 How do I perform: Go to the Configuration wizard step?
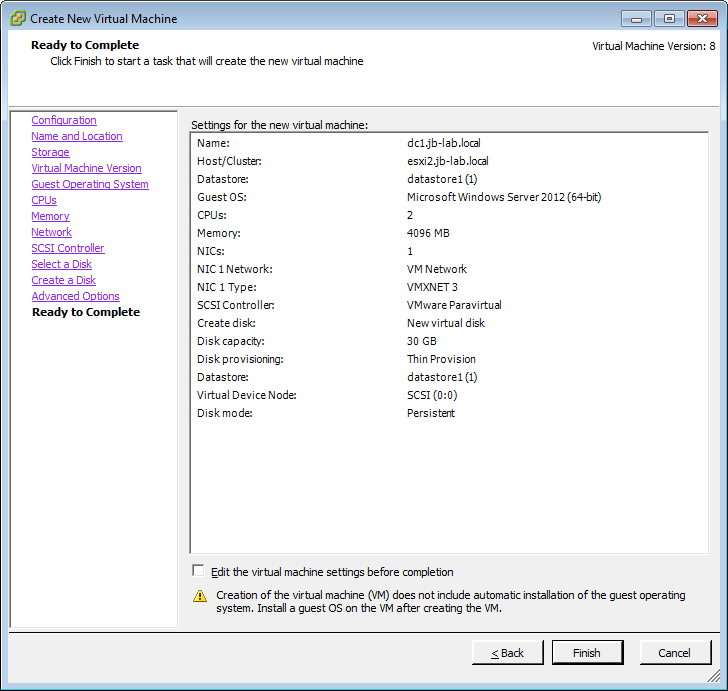click(64, 120)
